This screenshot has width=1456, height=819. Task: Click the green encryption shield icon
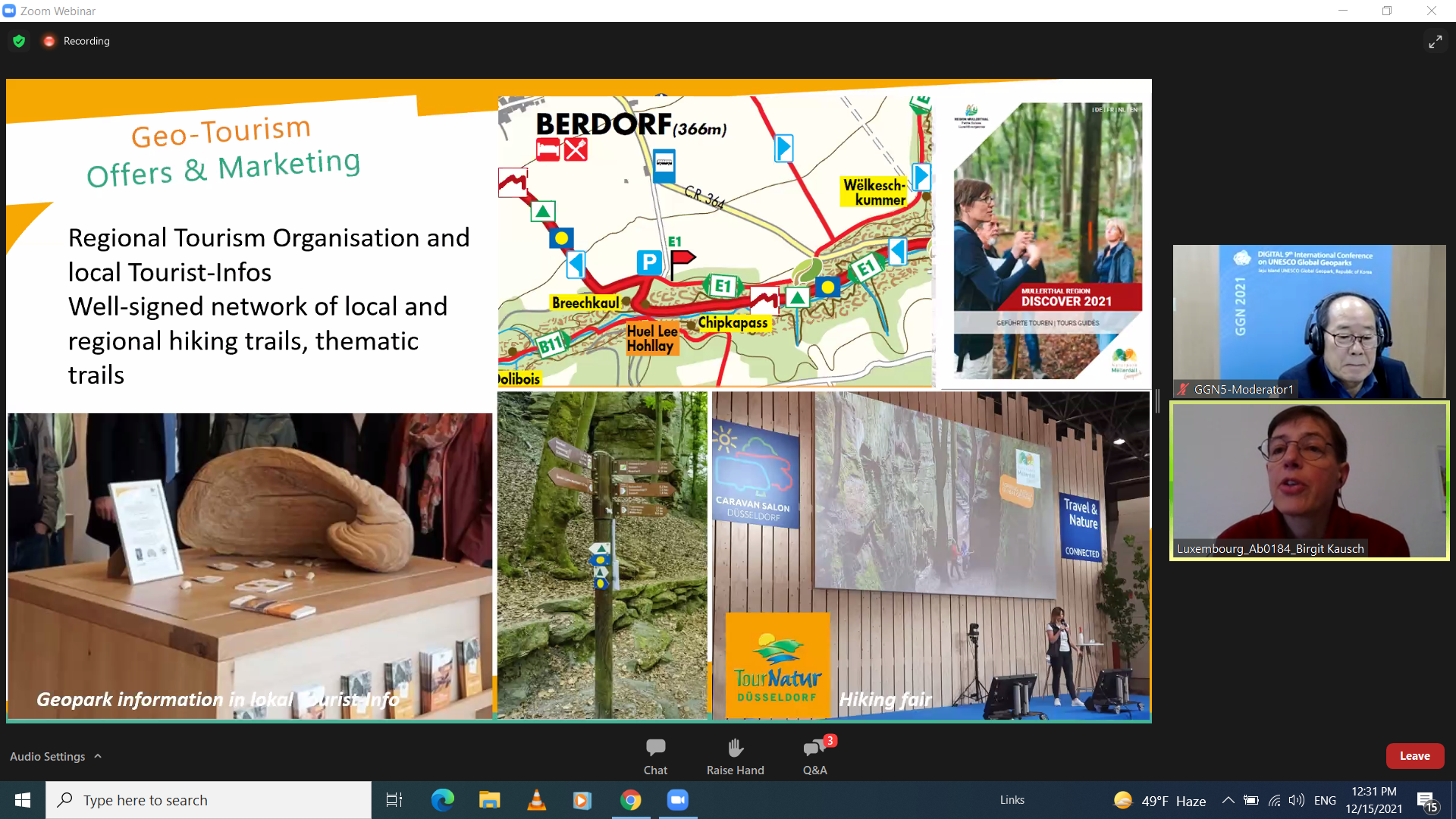[x=19, y=41]
